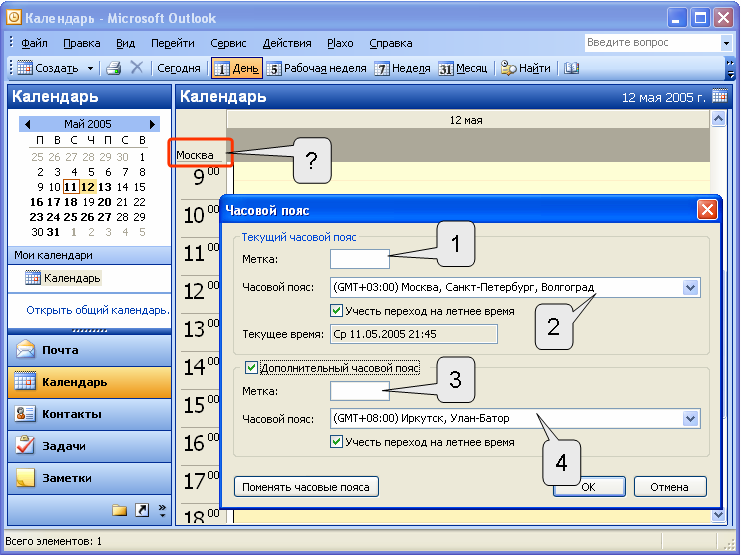Toggle Дополнительный часовой пояс checkbox

(251, 368)
